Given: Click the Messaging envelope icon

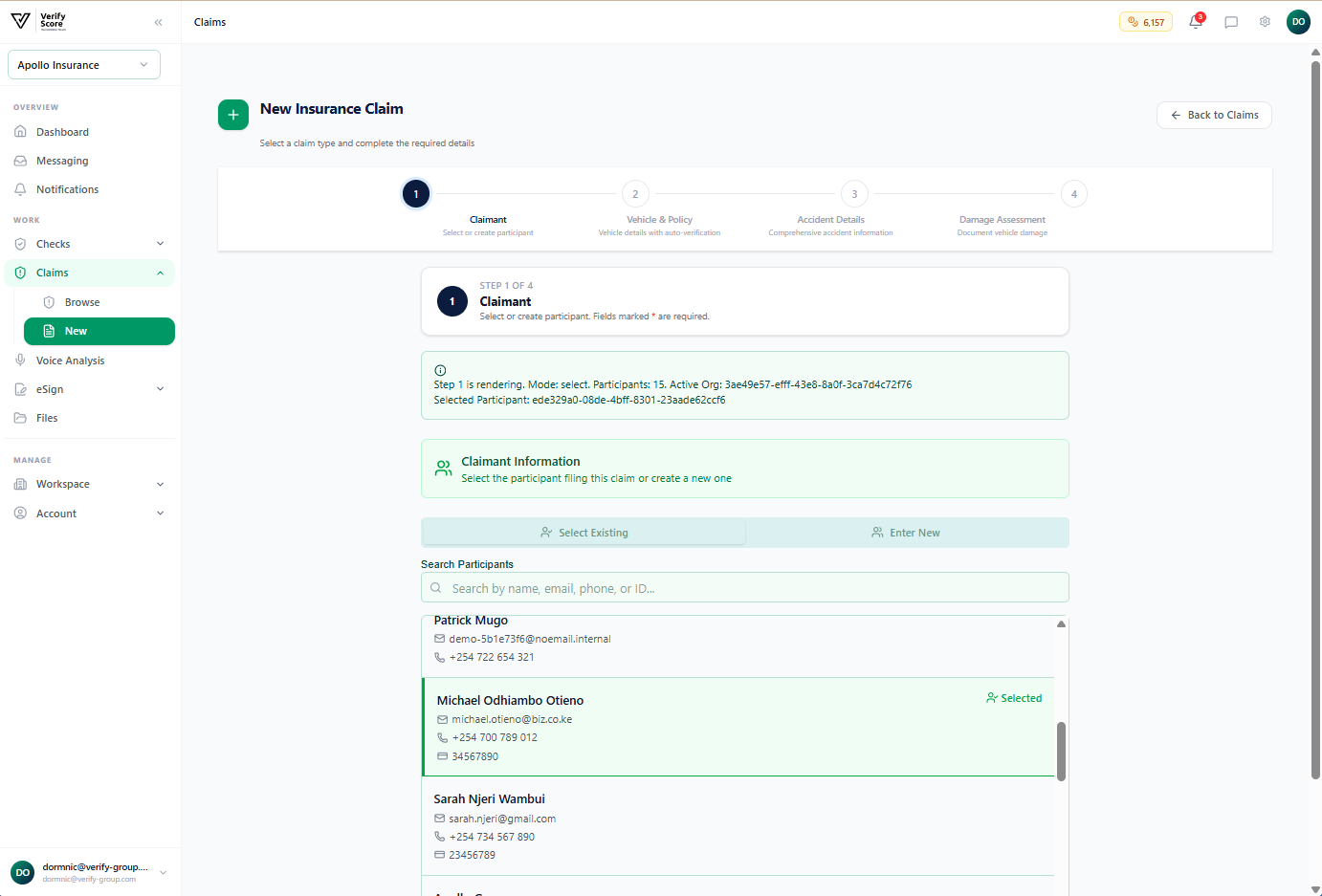Looking at the screenshot, I should click(x=20, y=161).
